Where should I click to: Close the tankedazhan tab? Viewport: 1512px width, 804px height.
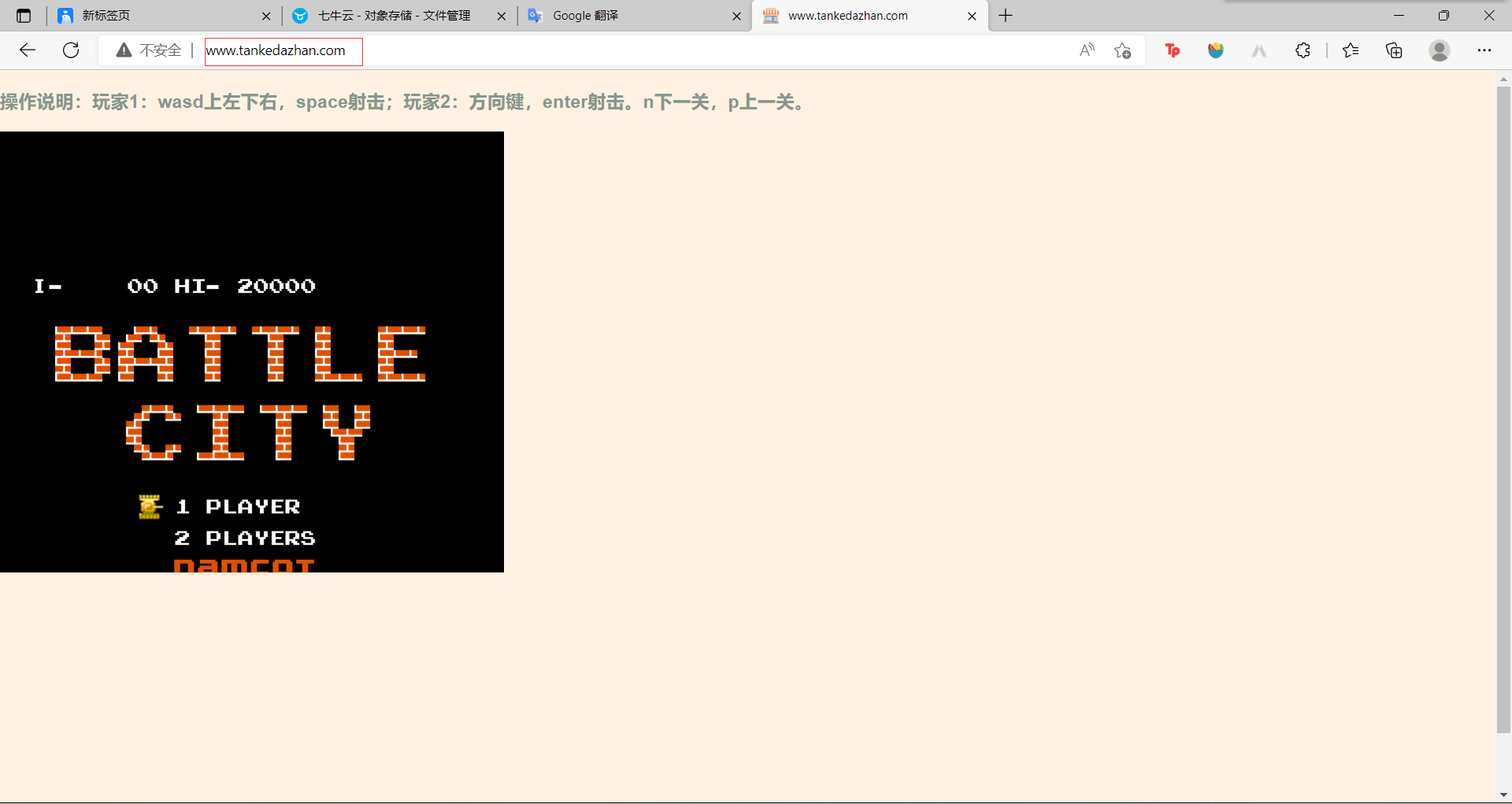point(972,16)
